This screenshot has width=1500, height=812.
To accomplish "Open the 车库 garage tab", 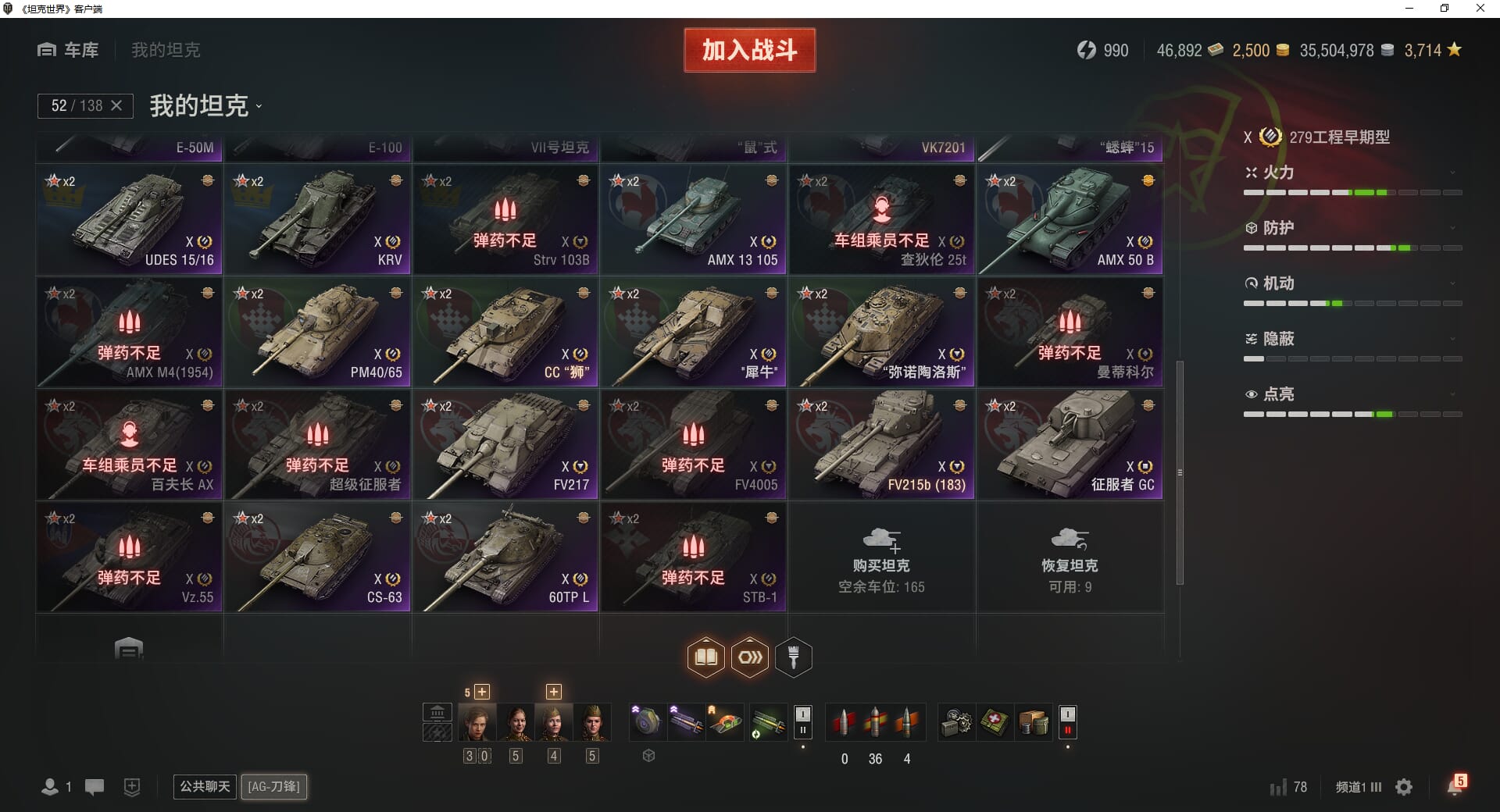I will point(69,50).
